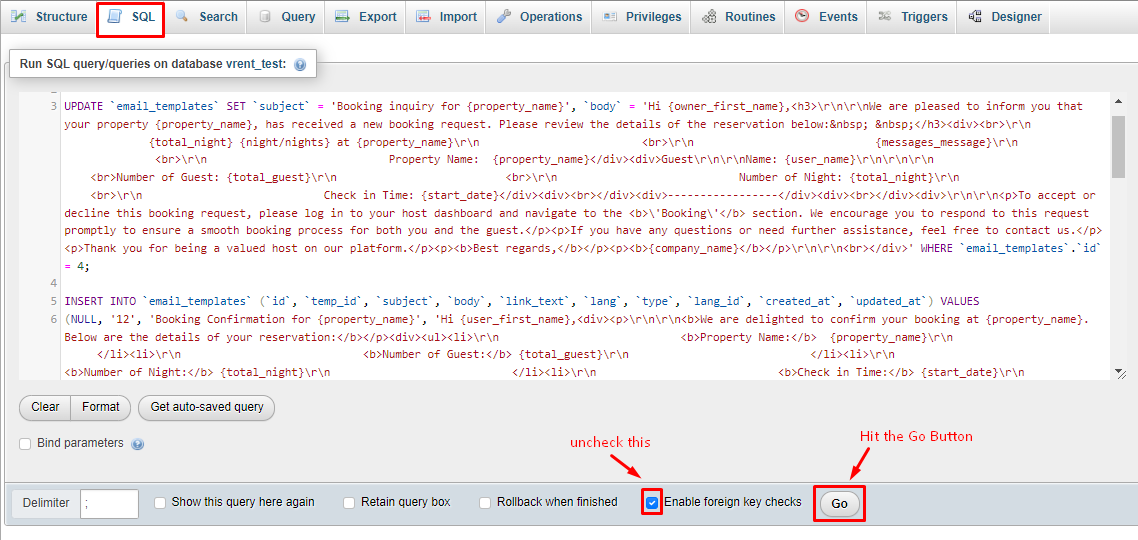Click the Operations wrench icon
This screenshot has height=540, width=1138.
coord(503,17)
